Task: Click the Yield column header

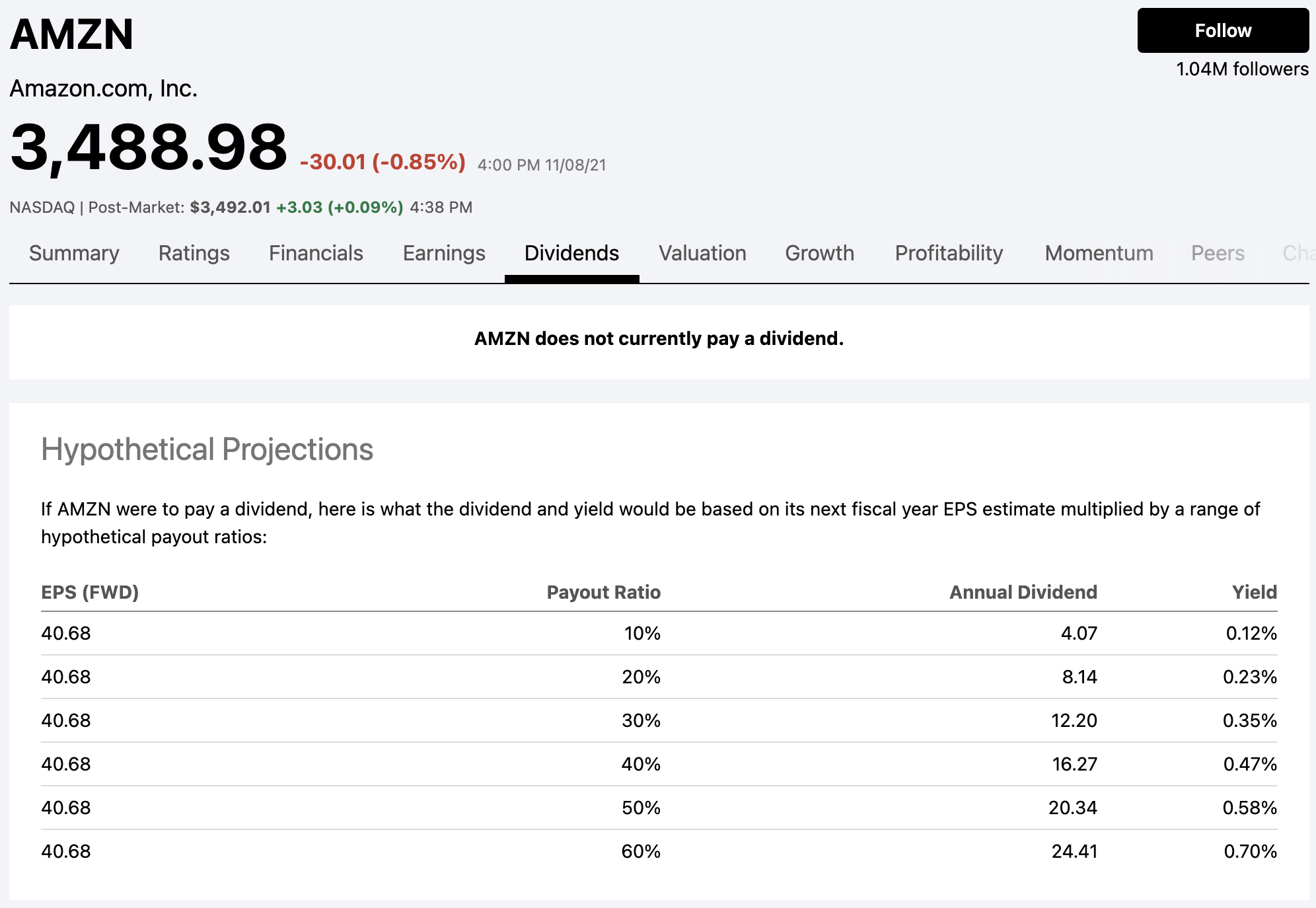Action: pyautogui.click(x=1254, y=592)
